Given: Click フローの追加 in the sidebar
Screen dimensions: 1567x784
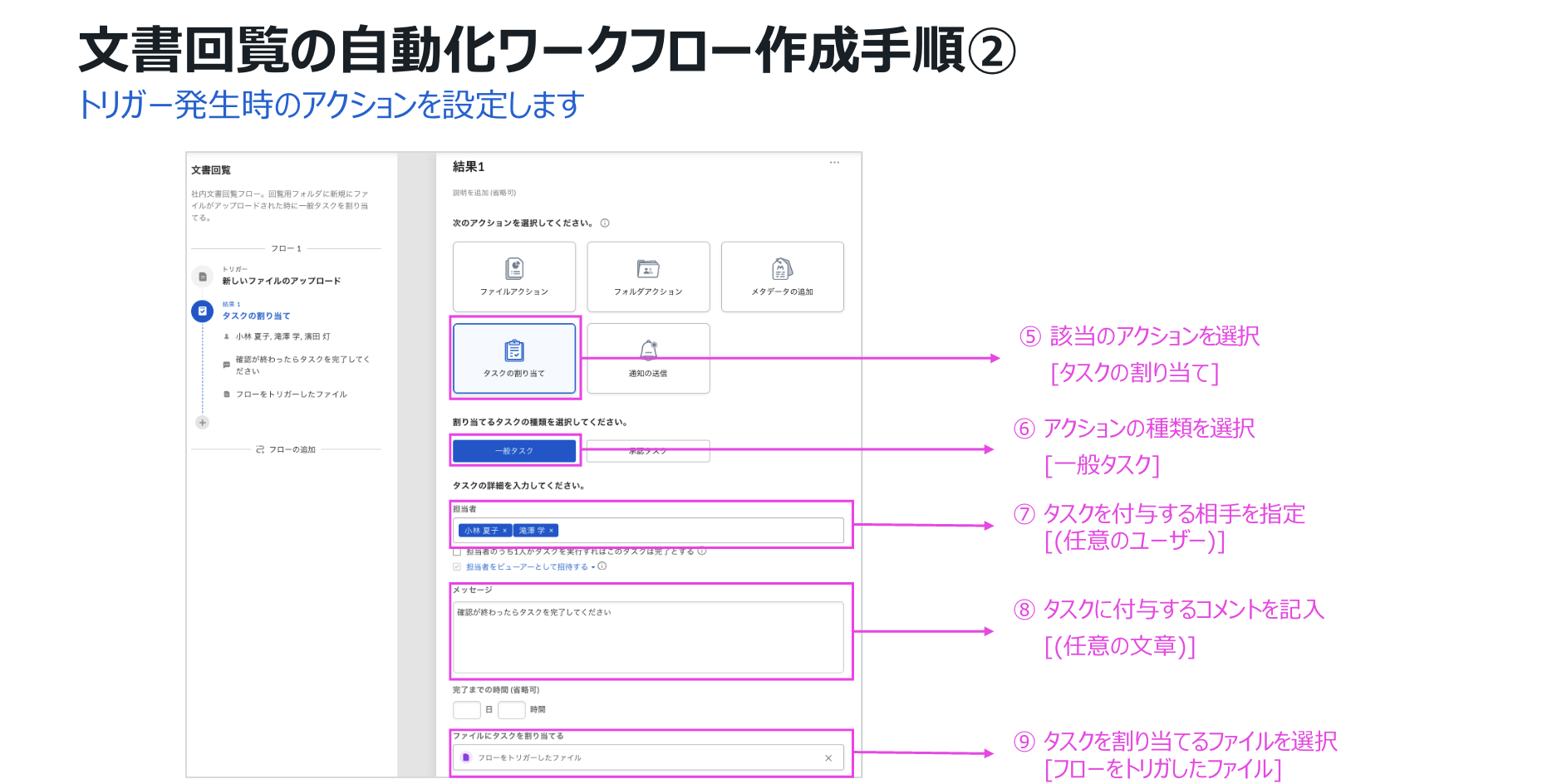Looking at the screenshot, I should coord(286,449).
